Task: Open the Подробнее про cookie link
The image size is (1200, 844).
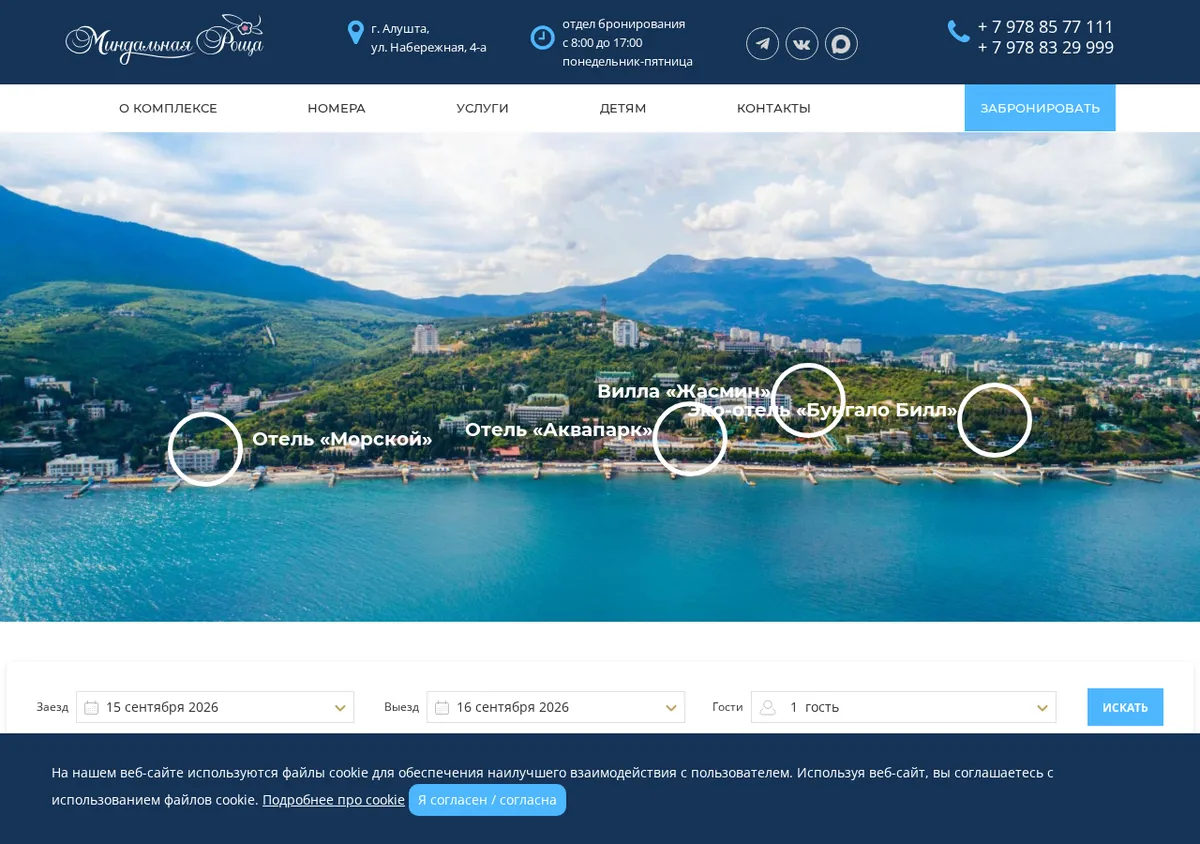Action: (333, 800)
